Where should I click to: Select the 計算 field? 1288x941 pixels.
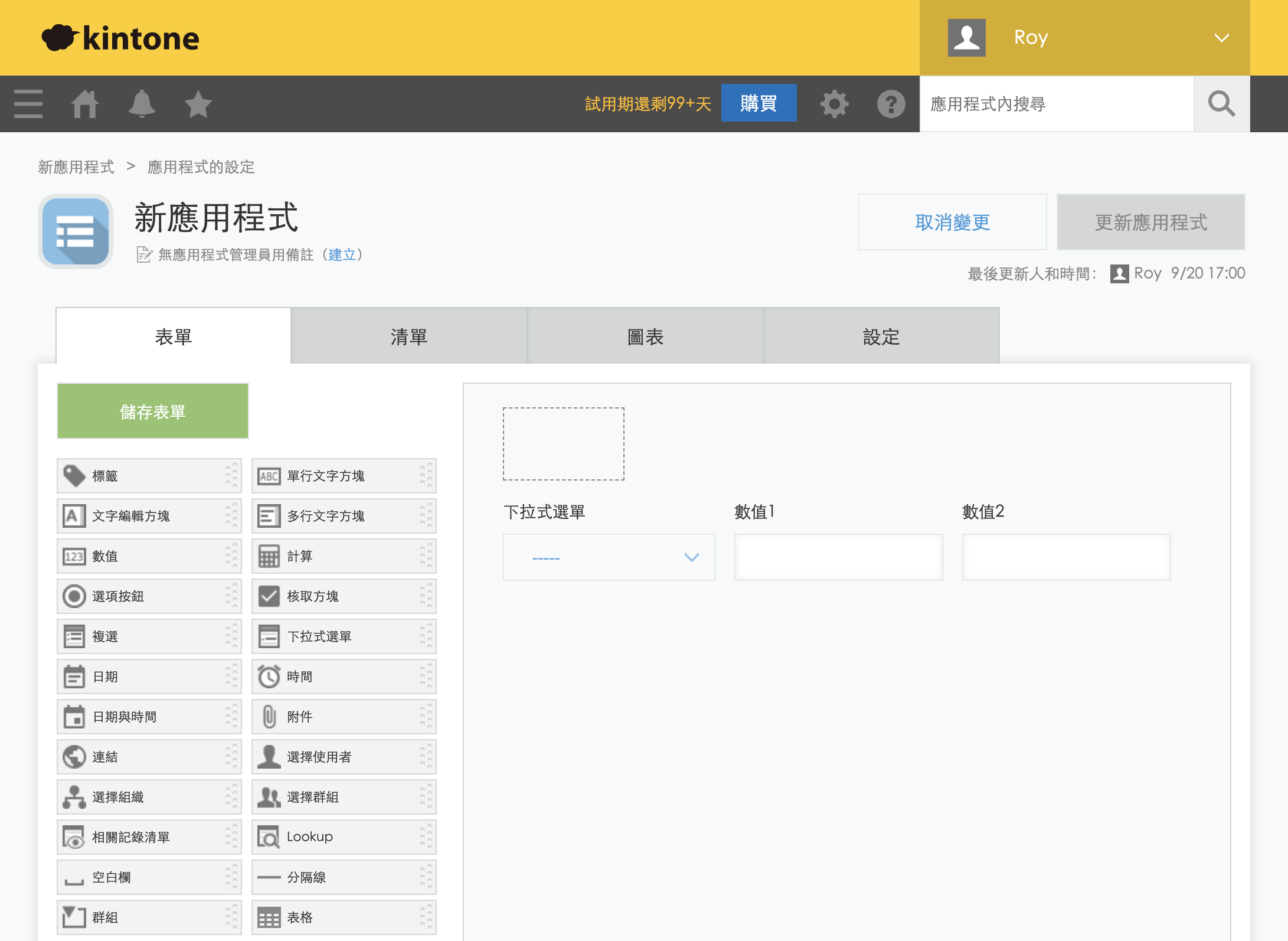click(x=344, y=556)
